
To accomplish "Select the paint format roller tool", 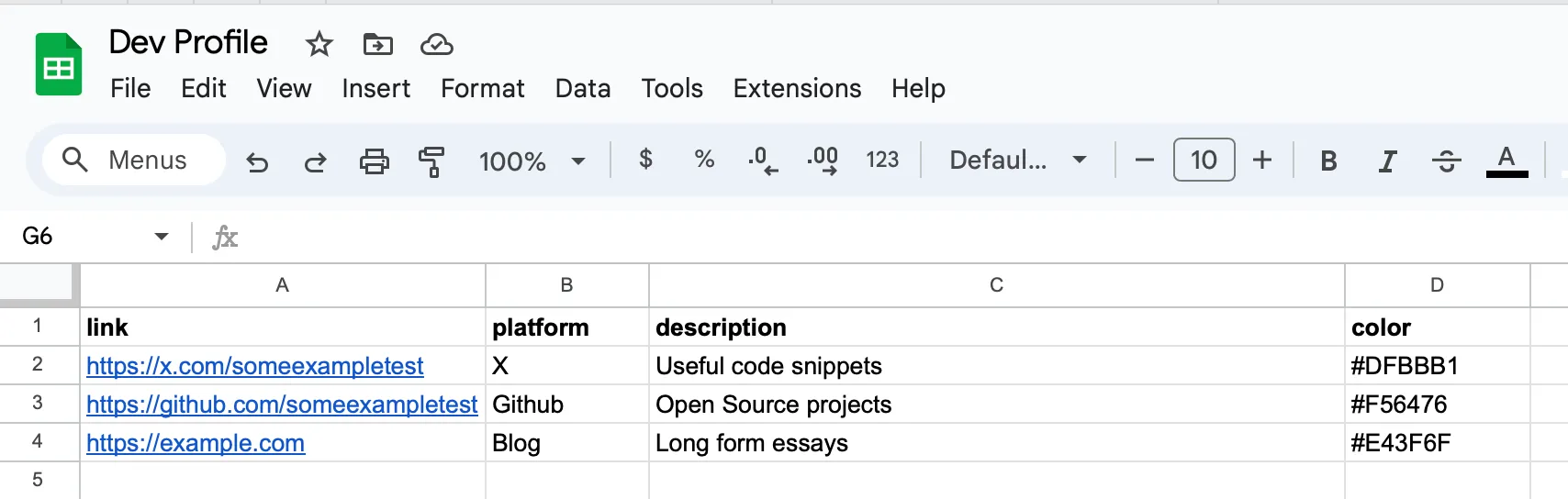I will pos(431,161).
